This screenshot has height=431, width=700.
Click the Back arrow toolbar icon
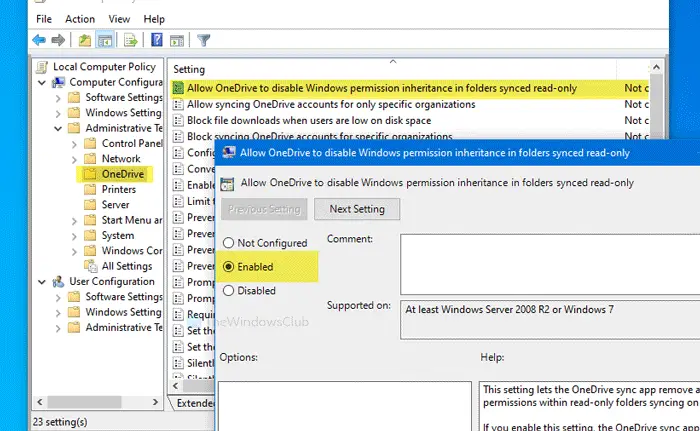point(39,40)
